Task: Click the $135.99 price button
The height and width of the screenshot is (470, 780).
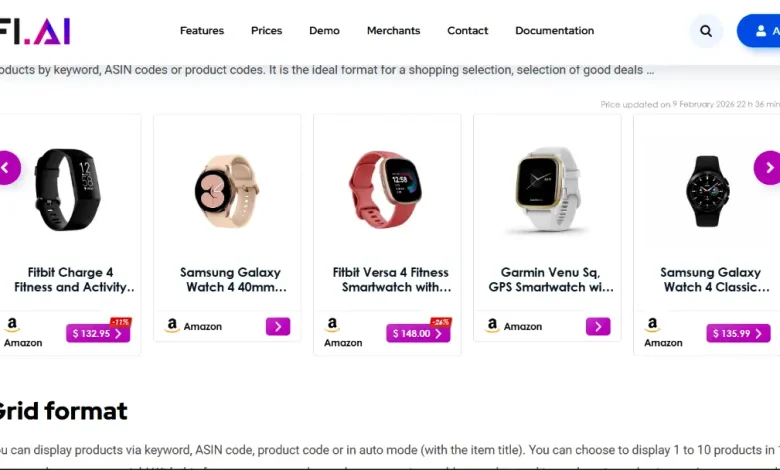Action: (738, 333)
